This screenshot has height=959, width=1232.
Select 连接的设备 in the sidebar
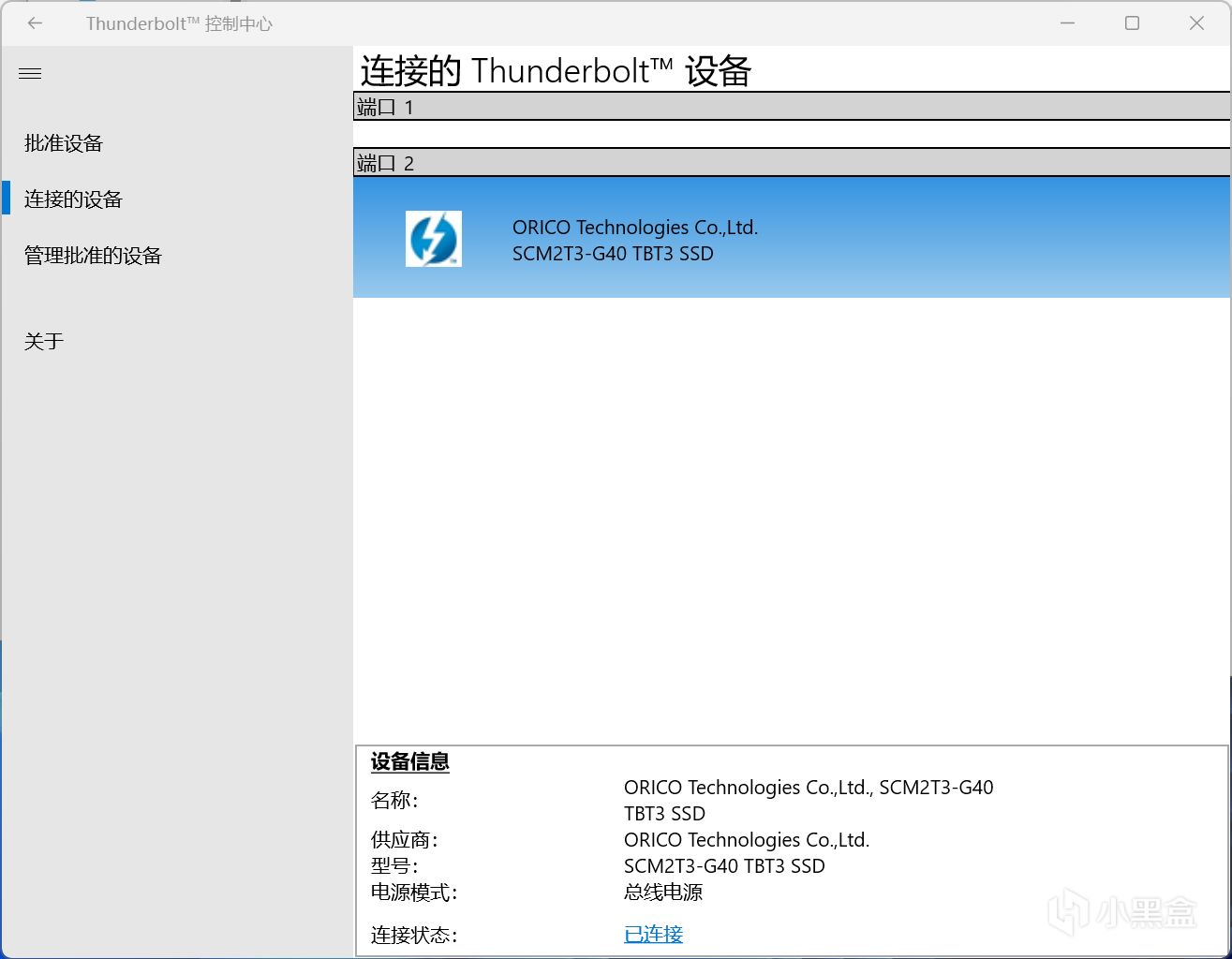click(x=73, y=199)
